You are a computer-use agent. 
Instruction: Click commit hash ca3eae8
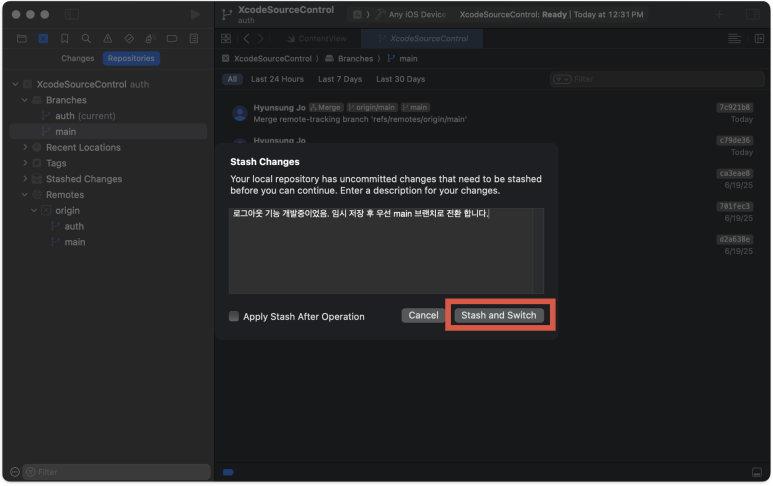click(x=735, y=174)
